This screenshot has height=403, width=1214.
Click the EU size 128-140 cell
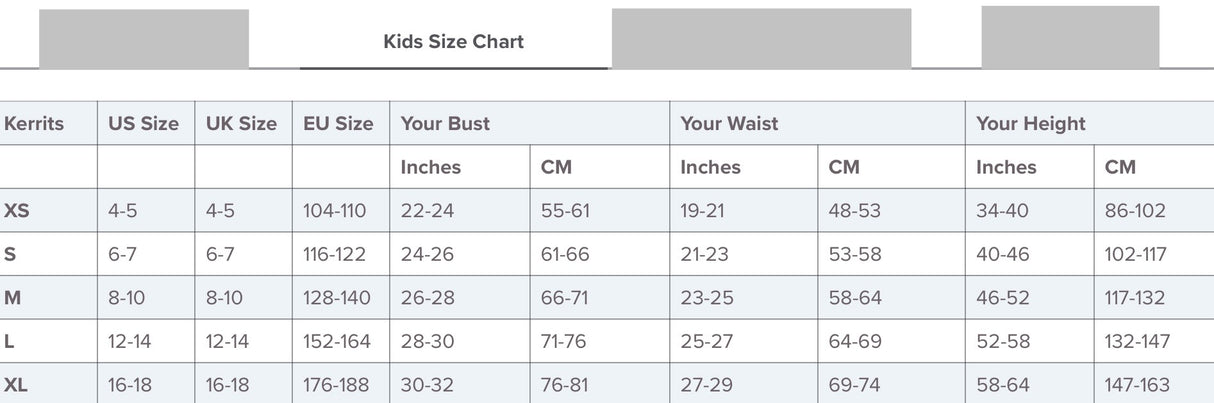(336, 298)
